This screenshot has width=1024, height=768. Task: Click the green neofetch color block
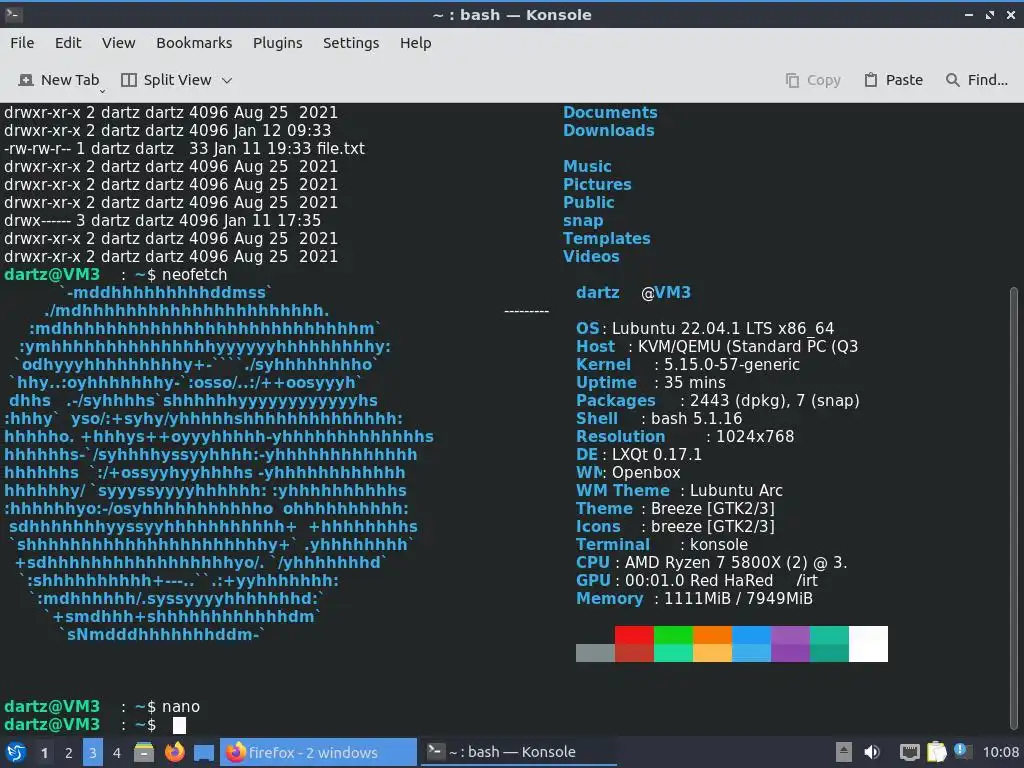673,644
